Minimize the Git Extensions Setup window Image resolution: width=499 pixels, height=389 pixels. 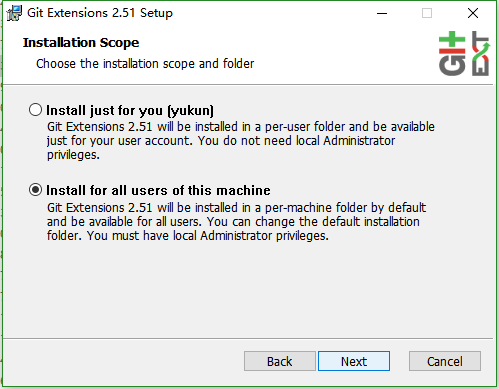[382, 13]
